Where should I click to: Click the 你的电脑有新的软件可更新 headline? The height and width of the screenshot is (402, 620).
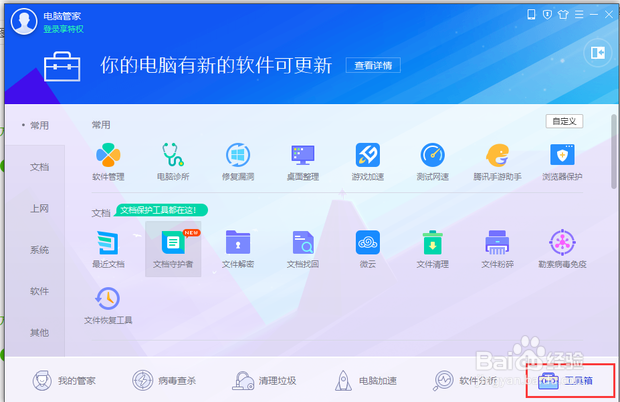[216, 65]
